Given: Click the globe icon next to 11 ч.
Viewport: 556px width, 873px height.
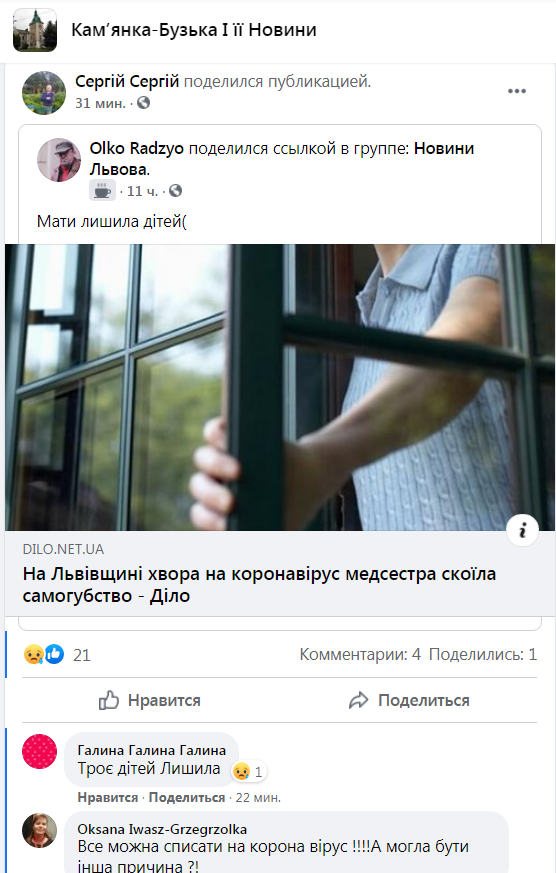Looking at the screenshot, I should pyautogui.click(x=175, y=191).
